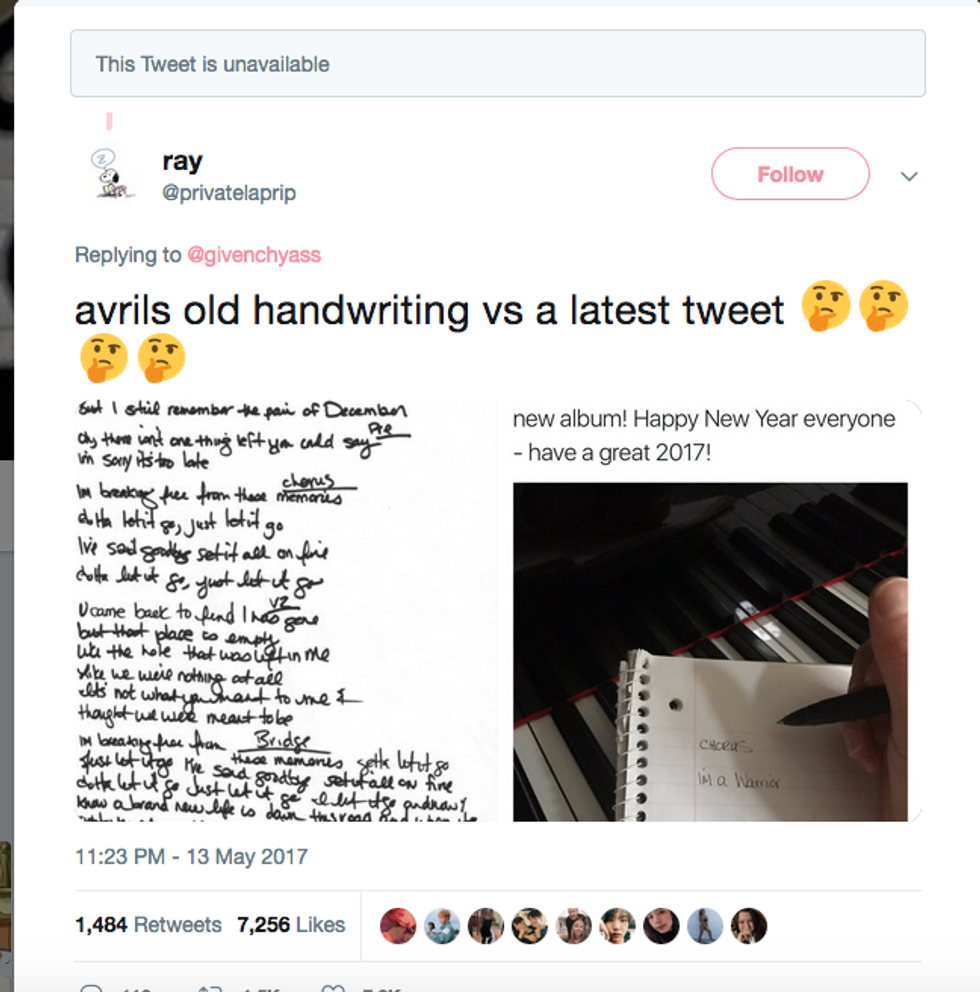
Task: Open the piano notebook photo
Action: pos(710,652)
